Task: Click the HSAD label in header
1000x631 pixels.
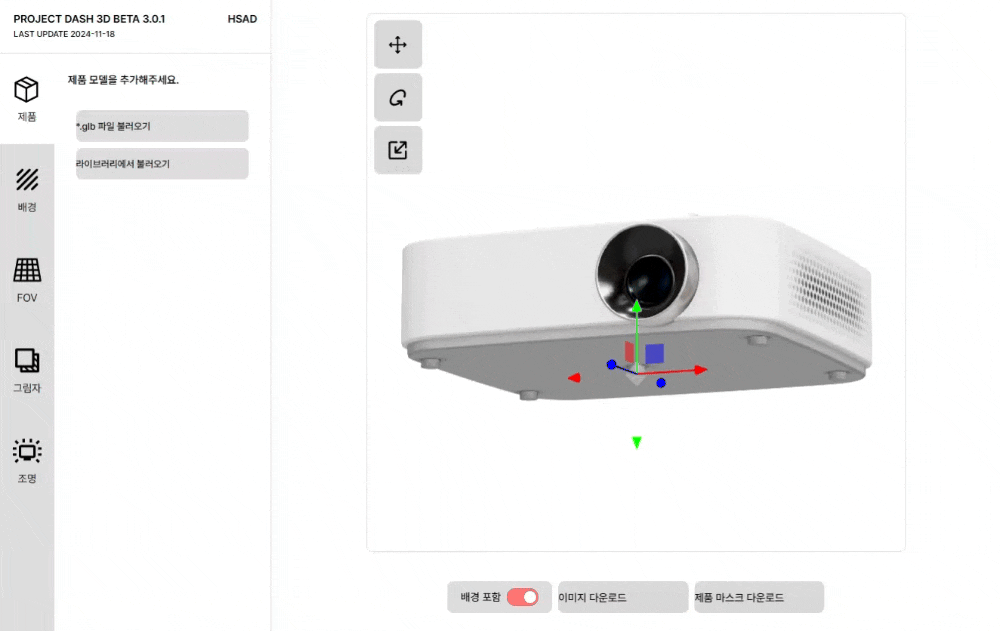Action: [242, 19]
